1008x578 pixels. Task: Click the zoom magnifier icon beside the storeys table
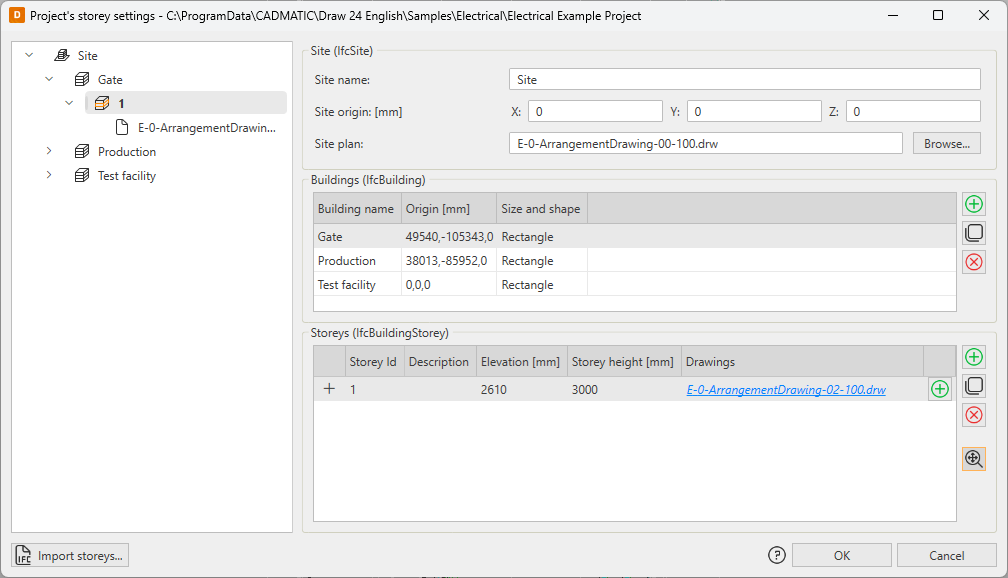(x=973, y=458)
